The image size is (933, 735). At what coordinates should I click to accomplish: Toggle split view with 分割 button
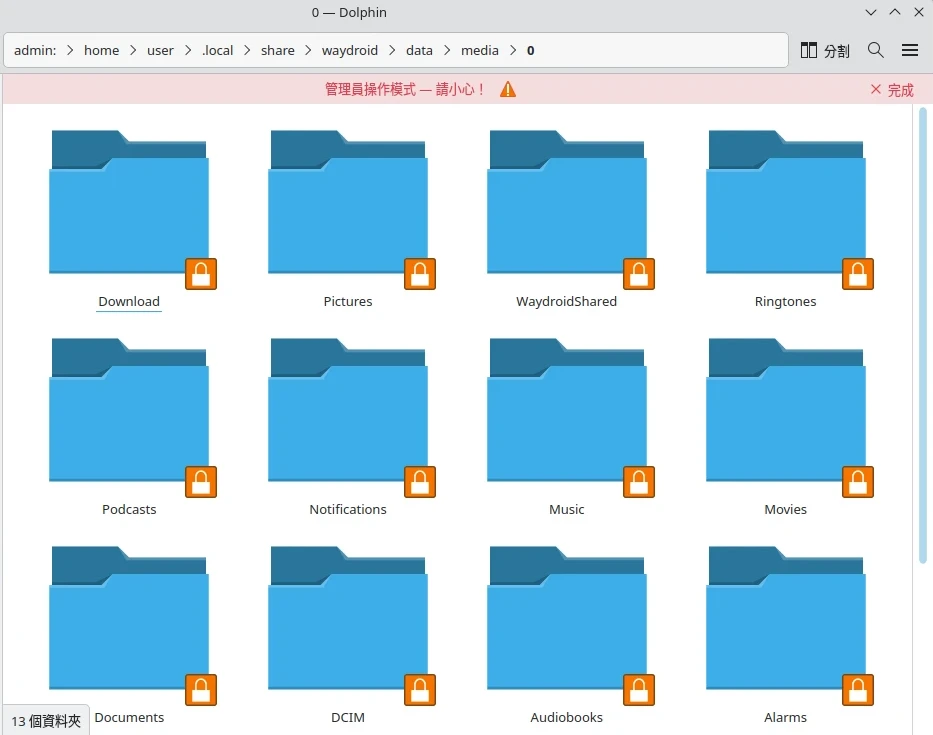[825, 50]
